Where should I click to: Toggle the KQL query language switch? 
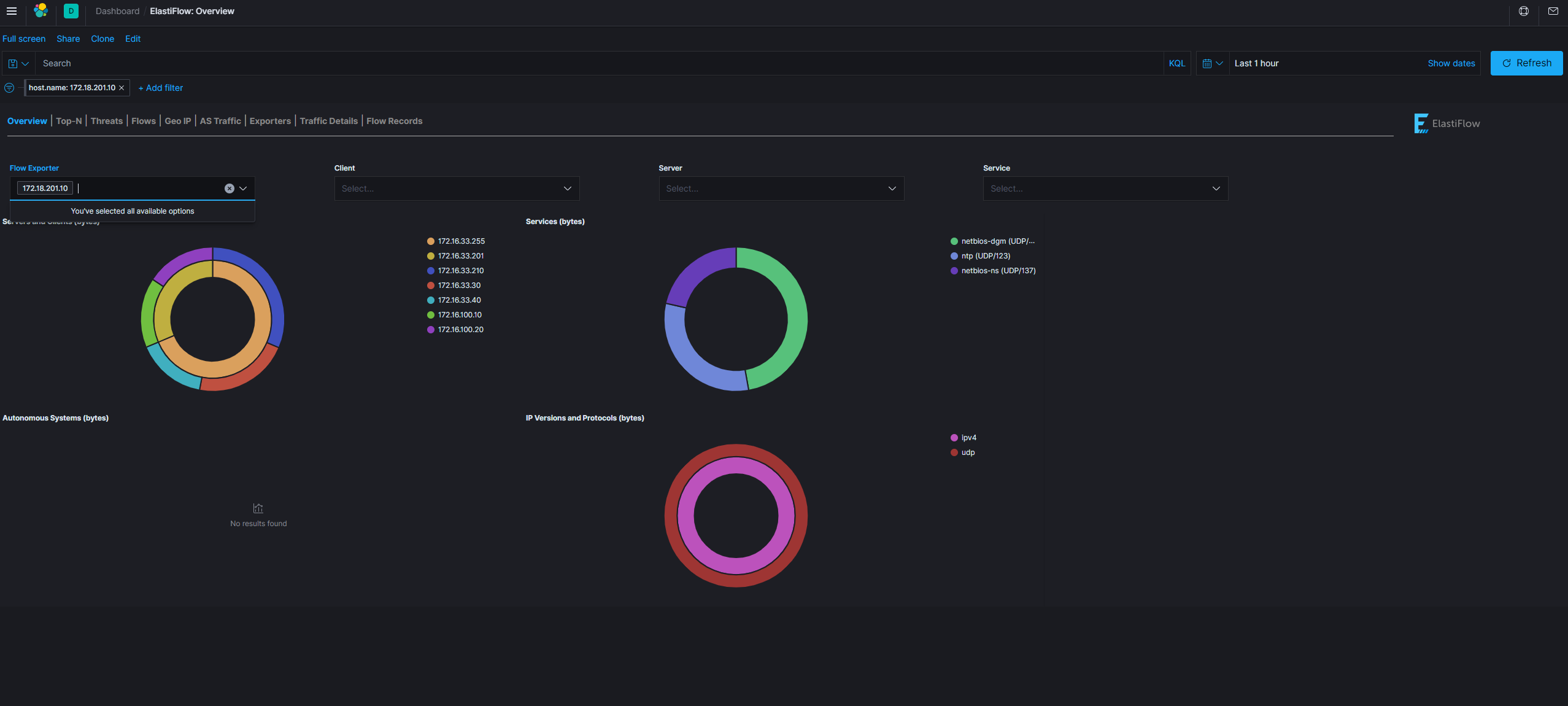click(1176, 63)
